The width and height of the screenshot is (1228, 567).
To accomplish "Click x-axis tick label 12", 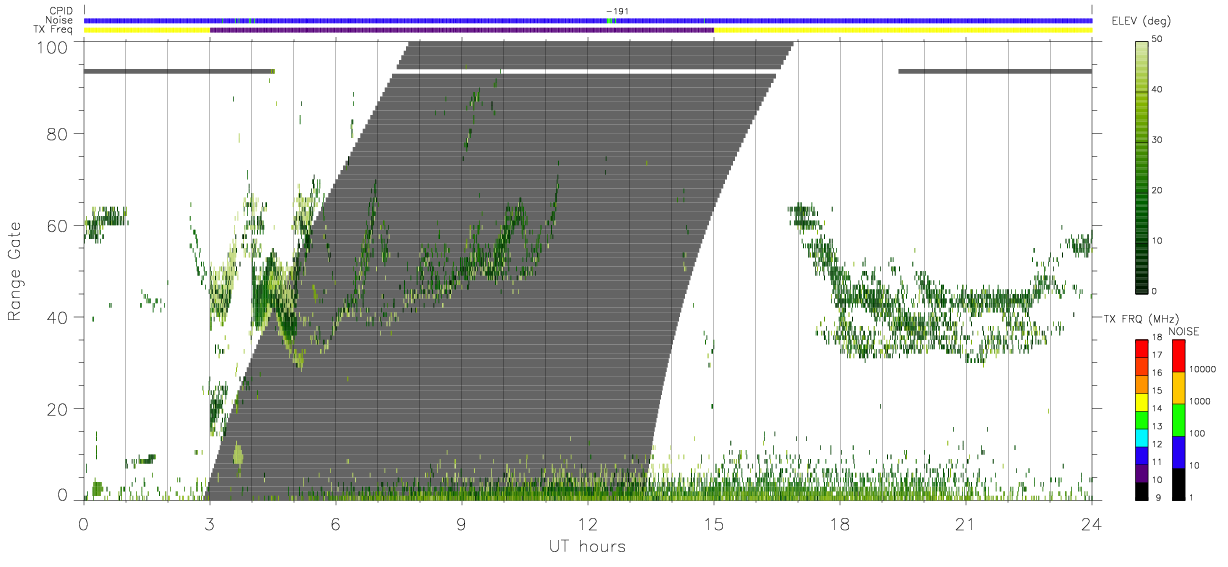I will (587, 524).
